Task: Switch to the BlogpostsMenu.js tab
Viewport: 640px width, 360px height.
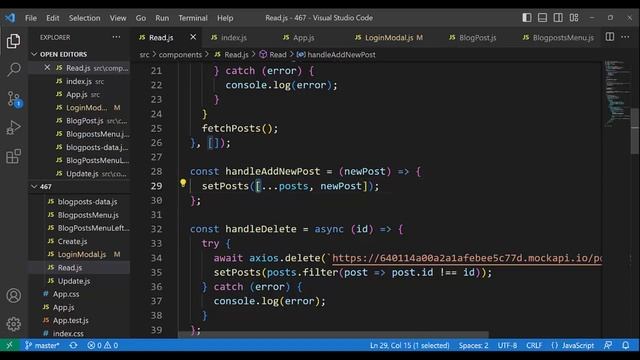Action: coord(562,38)
